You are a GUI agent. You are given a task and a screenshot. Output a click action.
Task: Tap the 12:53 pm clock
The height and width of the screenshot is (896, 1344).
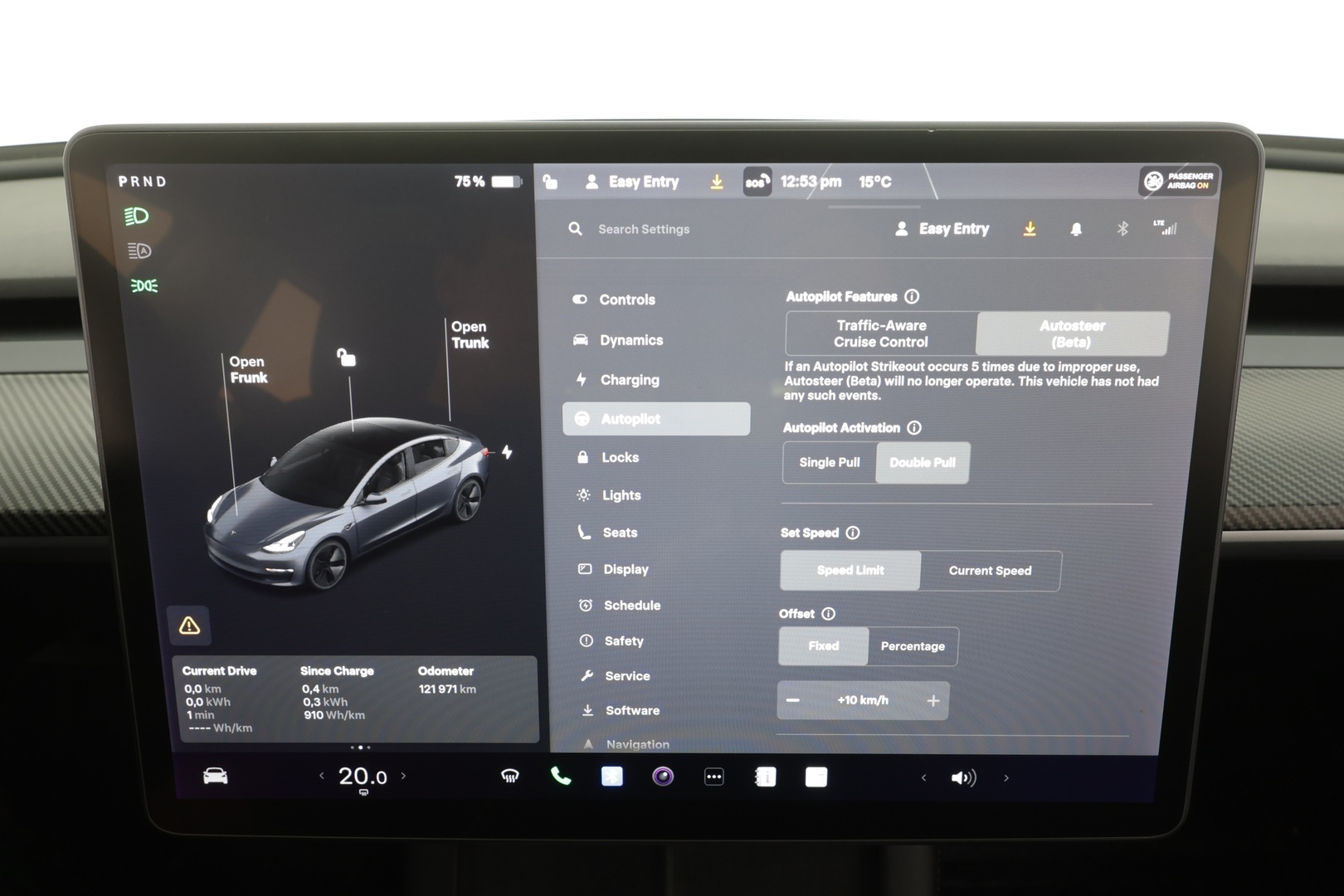pos(811,182)
